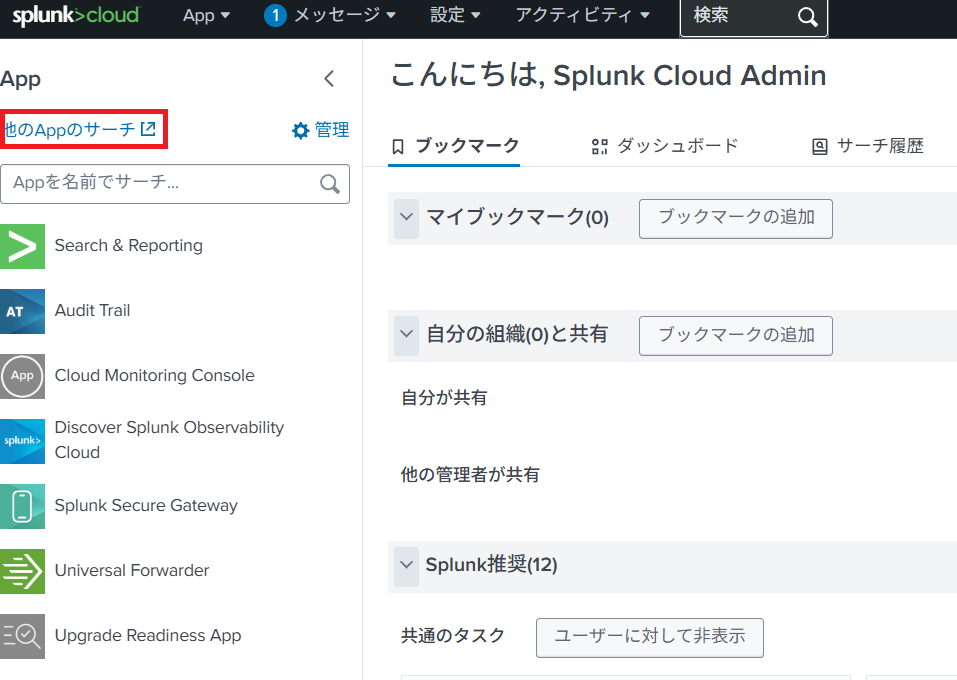
Task: Collapse the App sidebar with the chevron
Action: click(329, 79)
